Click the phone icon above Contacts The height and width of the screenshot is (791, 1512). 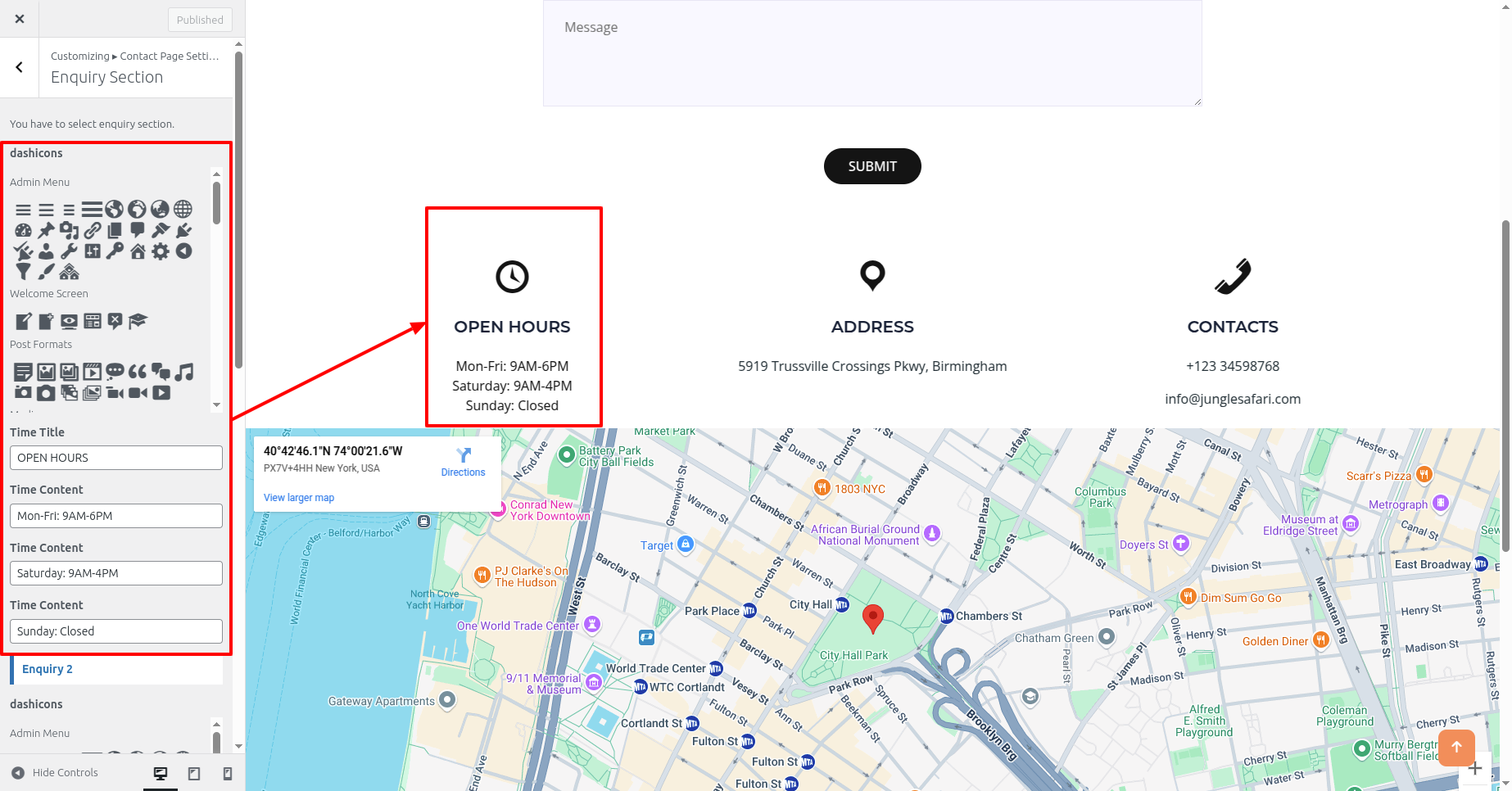1233,277
